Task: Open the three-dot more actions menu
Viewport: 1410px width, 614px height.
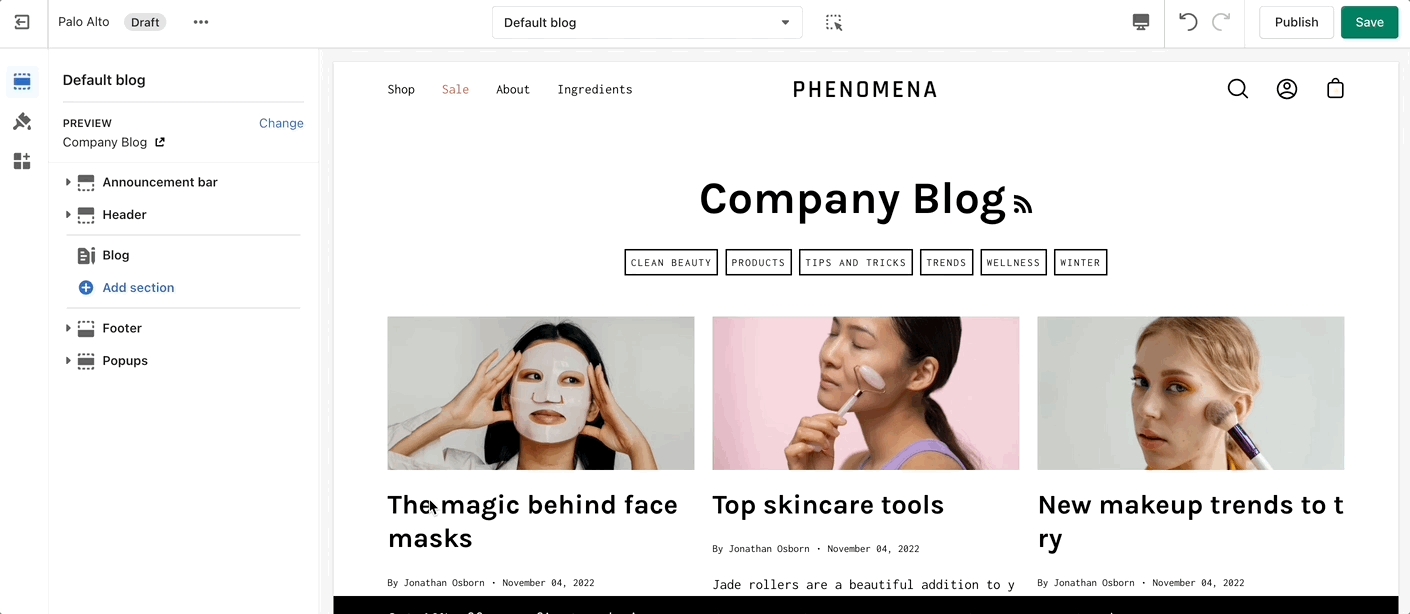Action: tap(201, 22)
